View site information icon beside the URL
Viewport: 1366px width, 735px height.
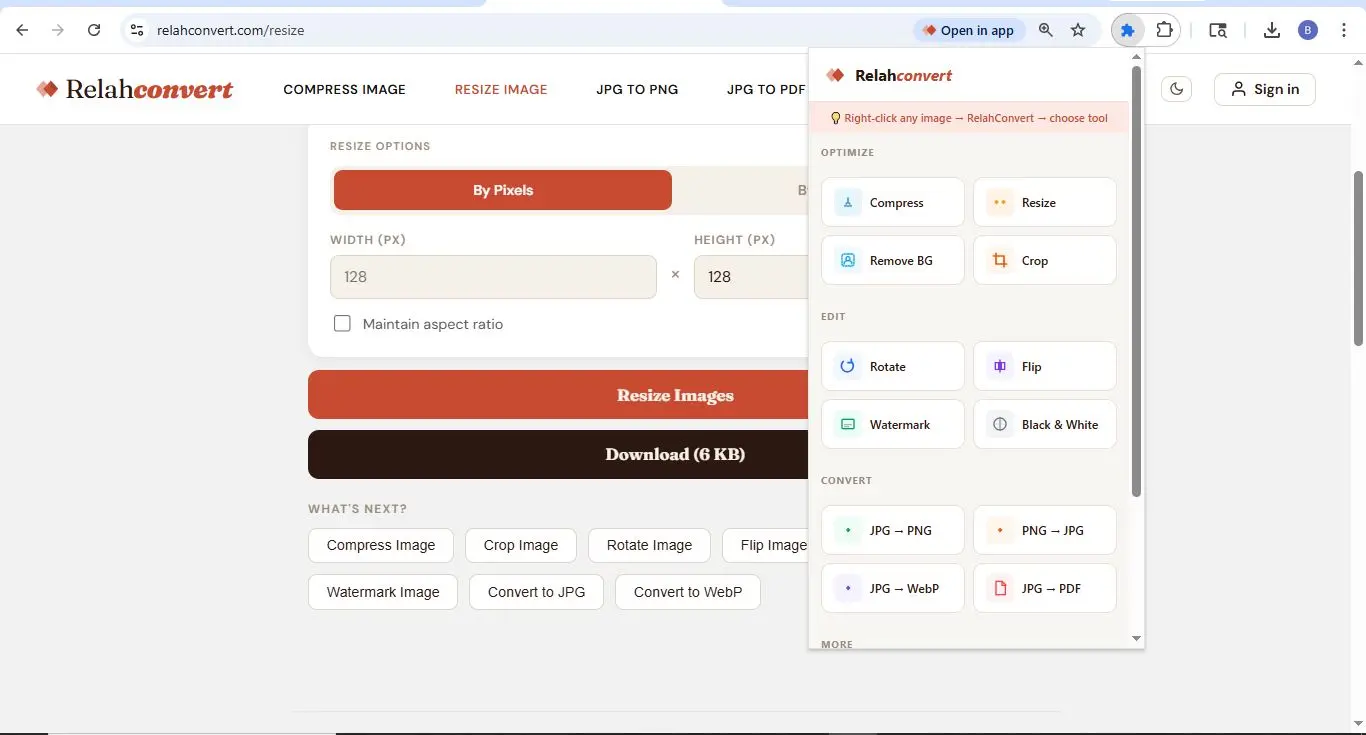click(x=137, y=30)
